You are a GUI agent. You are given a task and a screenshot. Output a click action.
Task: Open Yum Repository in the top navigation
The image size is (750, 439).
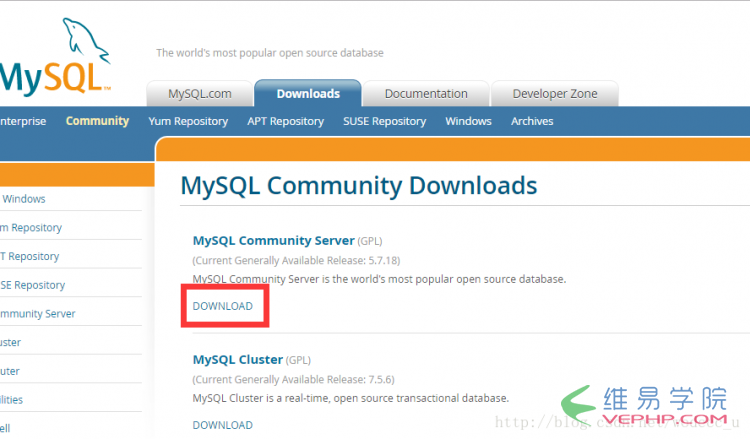(x=188, y=121)
